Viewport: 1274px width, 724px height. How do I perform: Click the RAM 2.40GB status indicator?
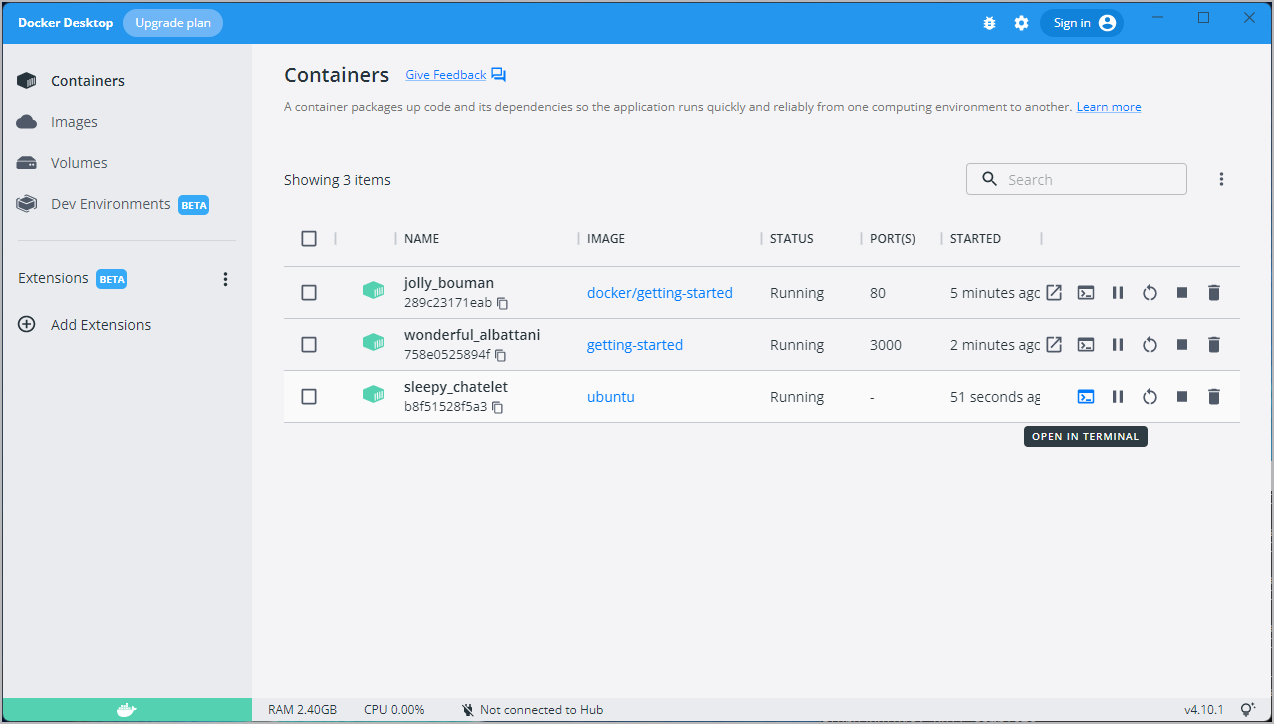302,710
